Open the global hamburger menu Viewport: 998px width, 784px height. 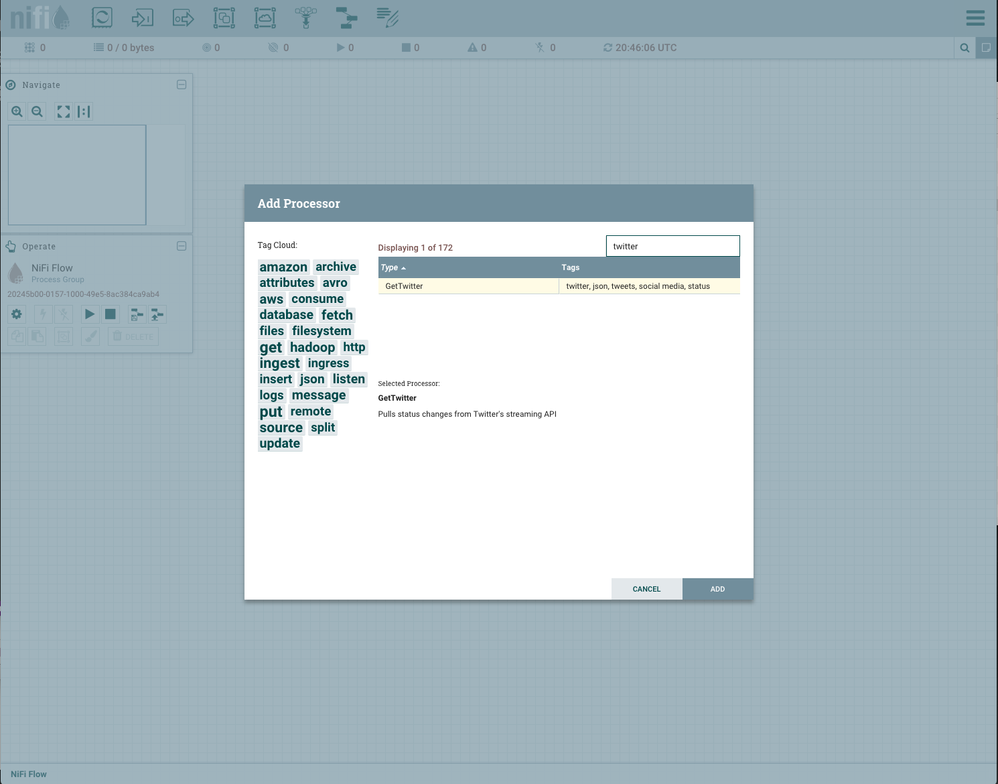(975, 17)
